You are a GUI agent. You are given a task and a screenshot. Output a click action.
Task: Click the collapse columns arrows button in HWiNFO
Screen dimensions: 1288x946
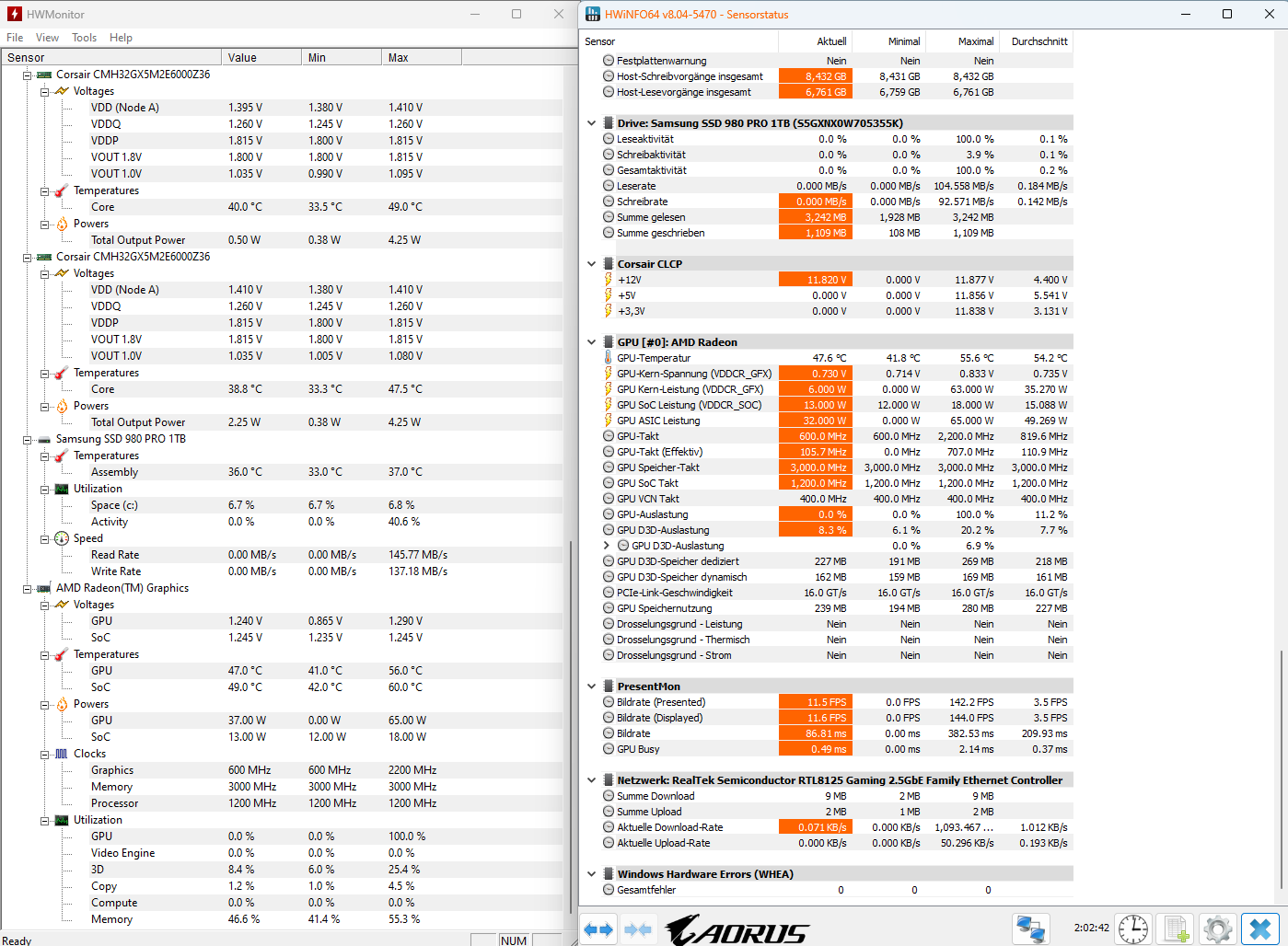pos(638,929)
